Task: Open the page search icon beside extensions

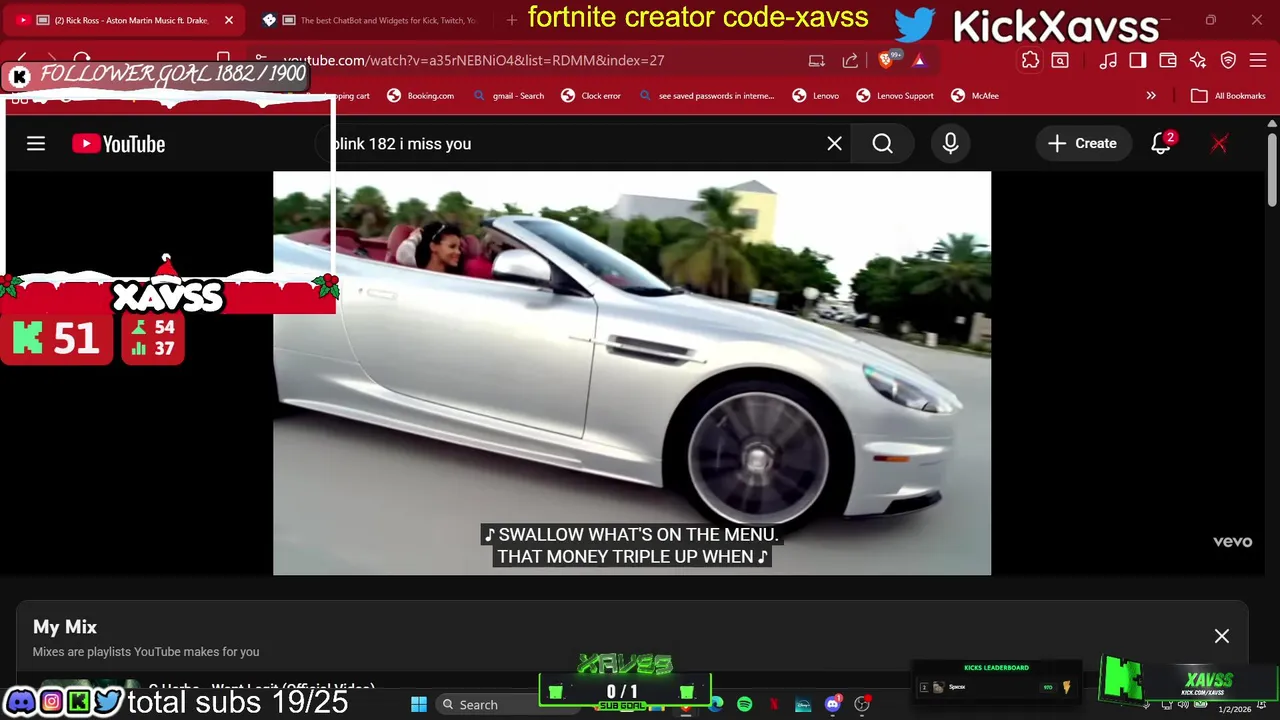Action: tap(1060, 60)
